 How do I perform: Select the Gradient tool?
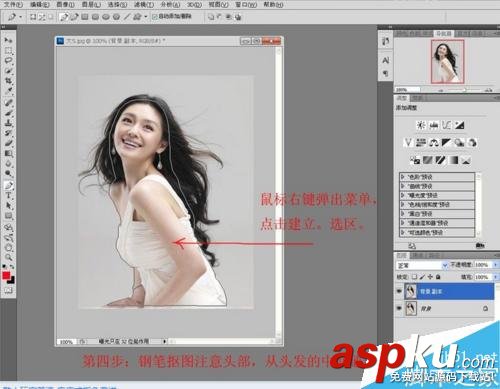(8, 153)
